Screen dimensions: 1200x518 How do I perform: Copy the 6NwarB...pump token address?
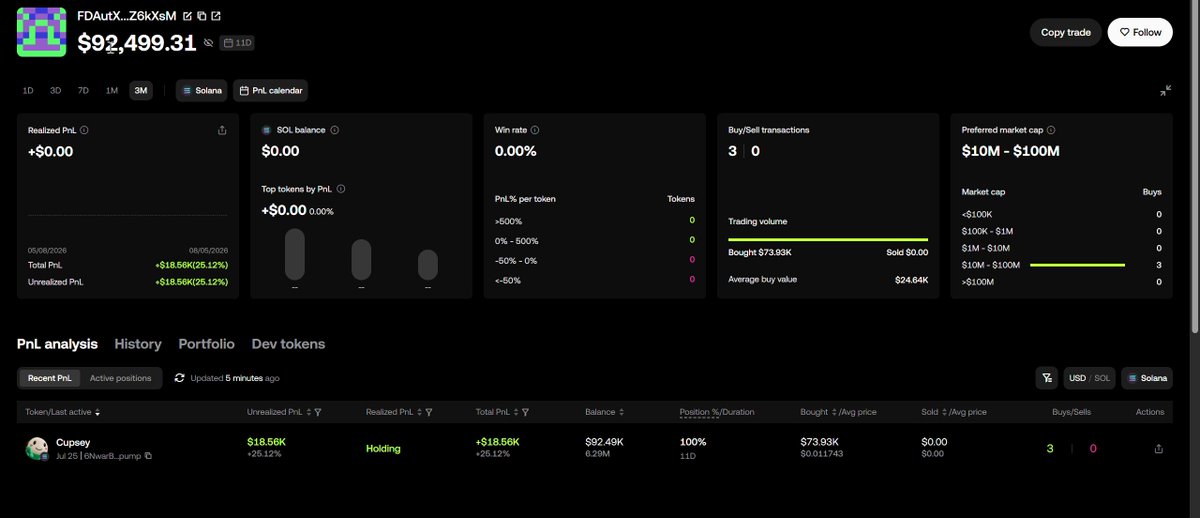coord(148,456)
